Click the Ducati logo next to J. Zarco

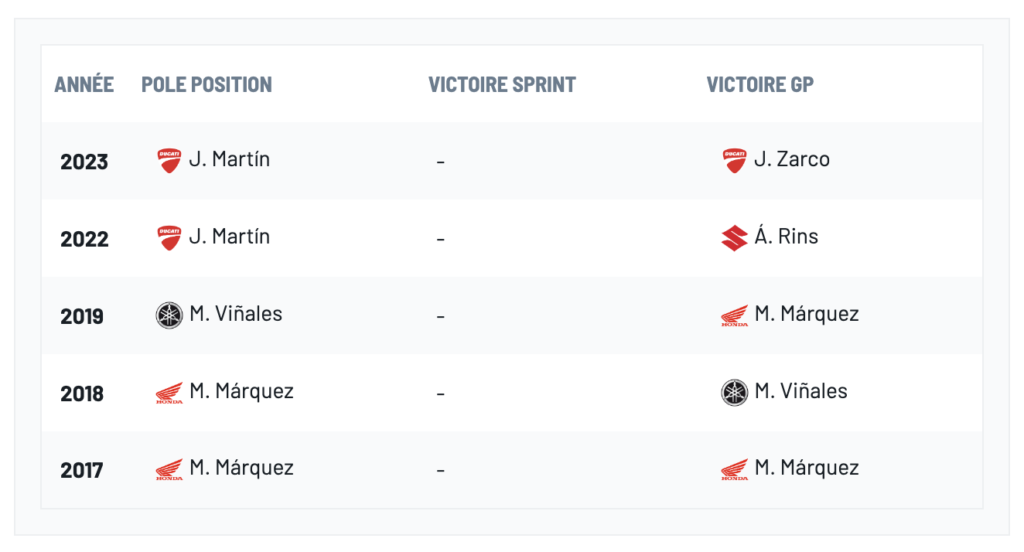[x=735, y=160]
